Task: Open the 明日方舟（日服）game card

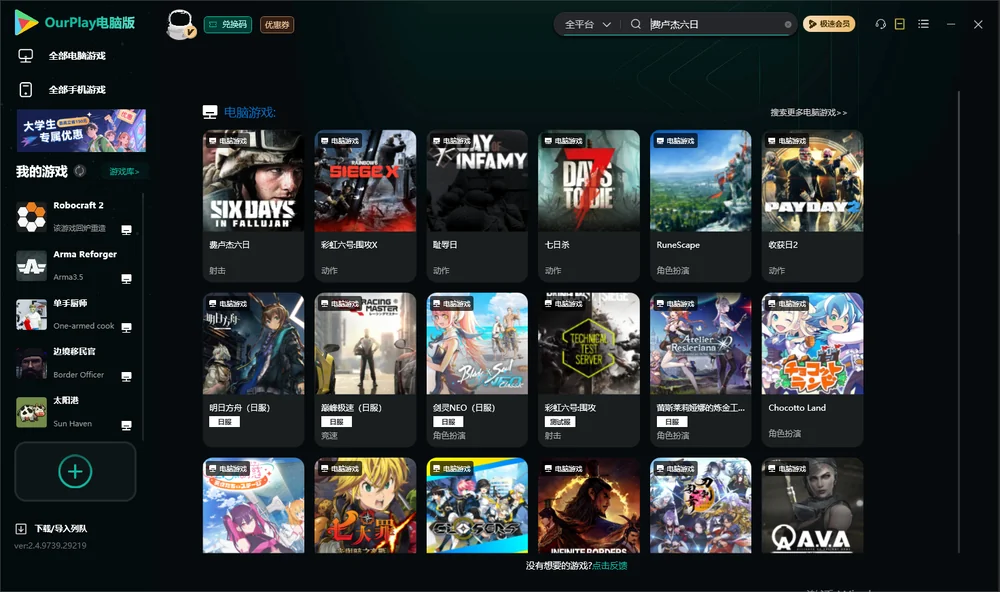Action: tap(253, 369)
